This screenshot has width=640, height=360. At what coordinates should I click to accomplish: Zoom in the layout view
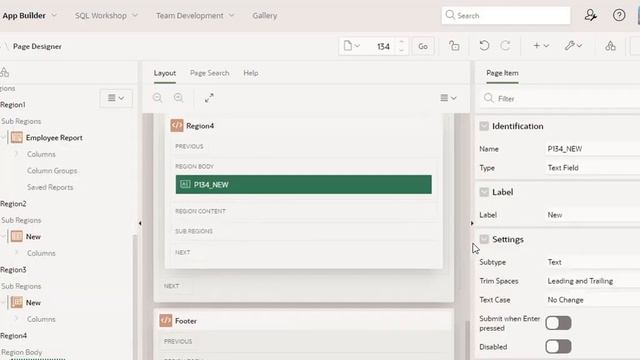point(178,98)
